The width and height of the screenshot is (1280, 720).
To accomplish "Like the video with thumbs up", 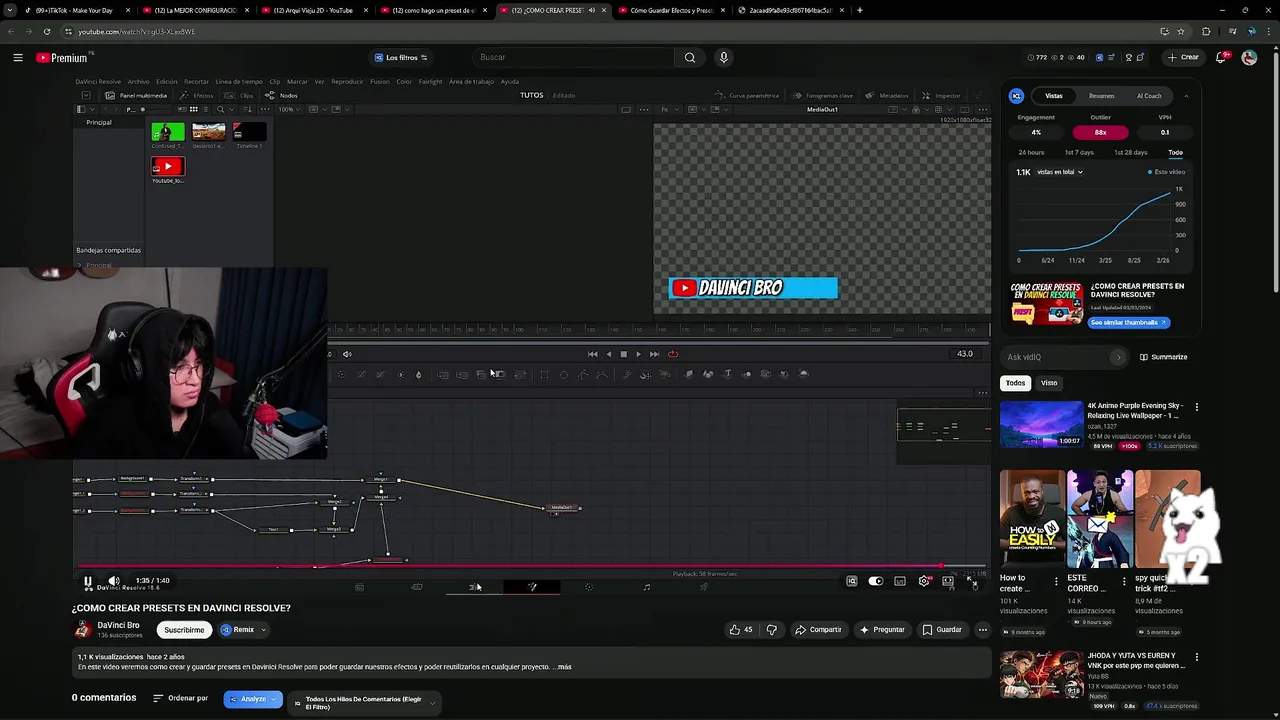I will tap(741, 630).
